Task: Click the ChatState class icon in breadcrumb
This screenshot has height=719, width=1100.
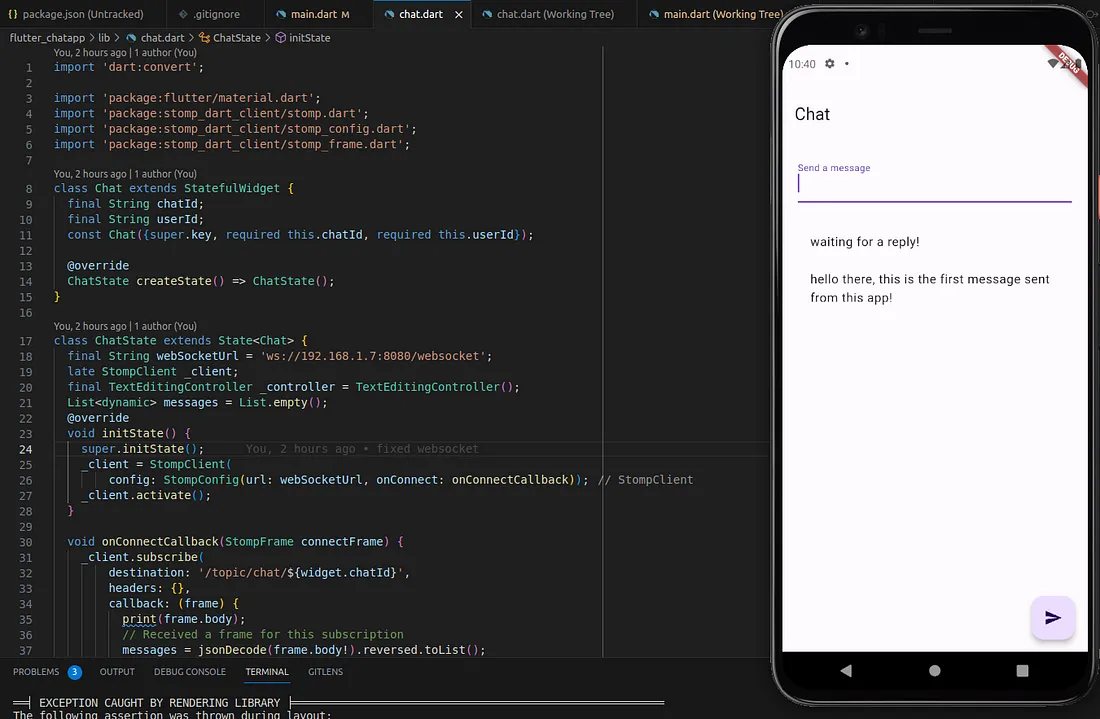Action: point(205,38)
